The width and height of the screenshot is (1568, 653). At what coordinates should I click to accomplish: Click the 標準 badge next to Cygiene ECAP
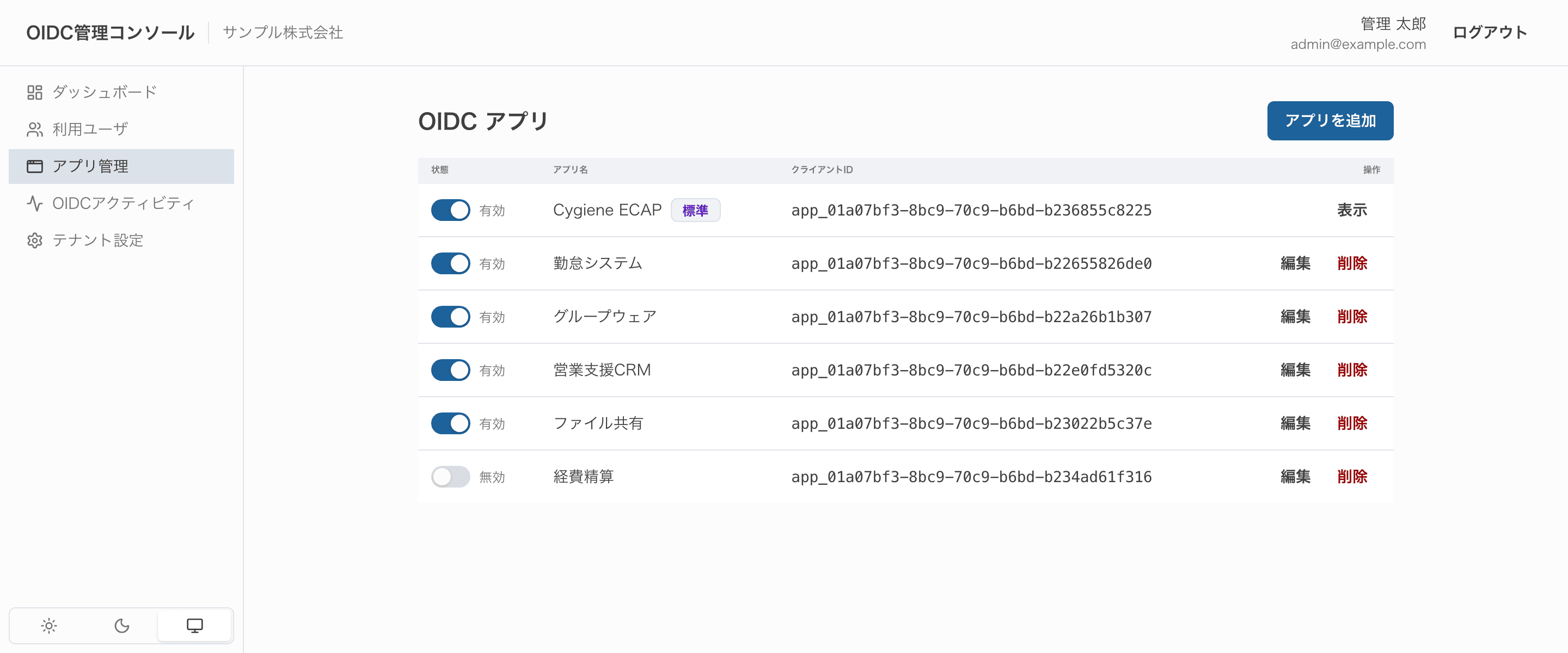pos(695,211)
